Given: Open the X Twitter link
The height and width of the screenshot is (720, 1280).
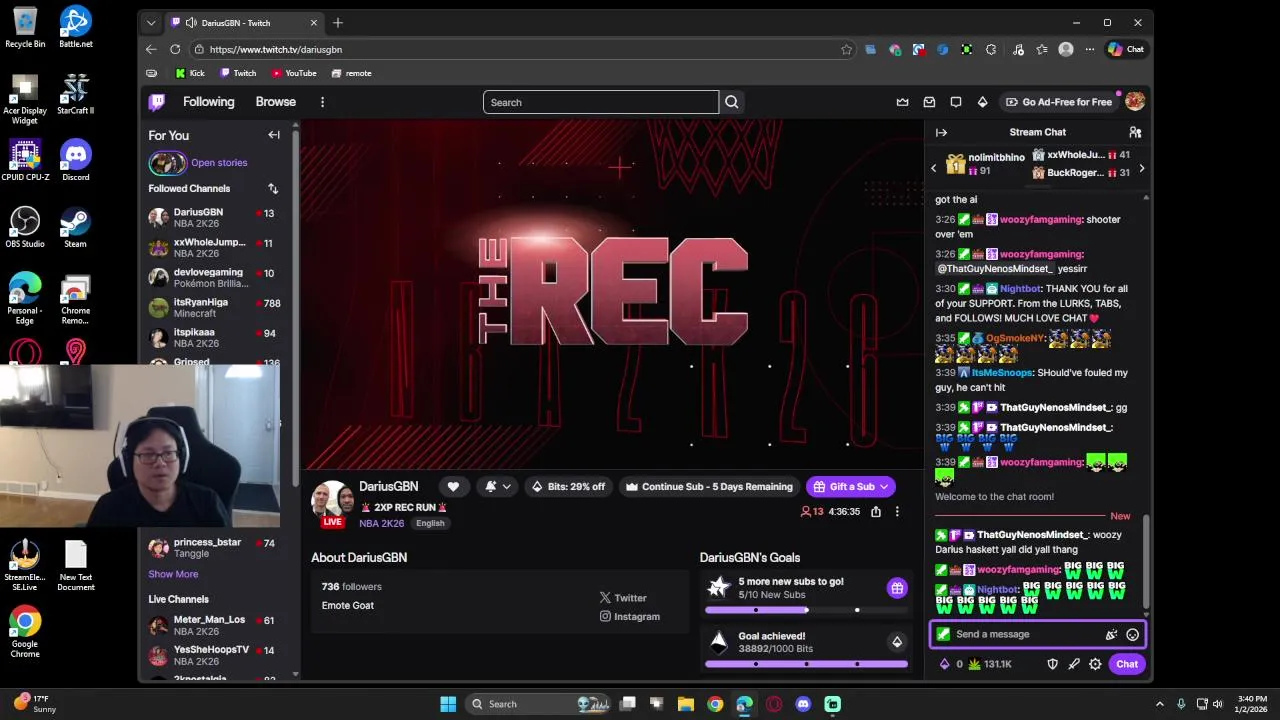Looking at the screenshot, I should pos(623,598).
